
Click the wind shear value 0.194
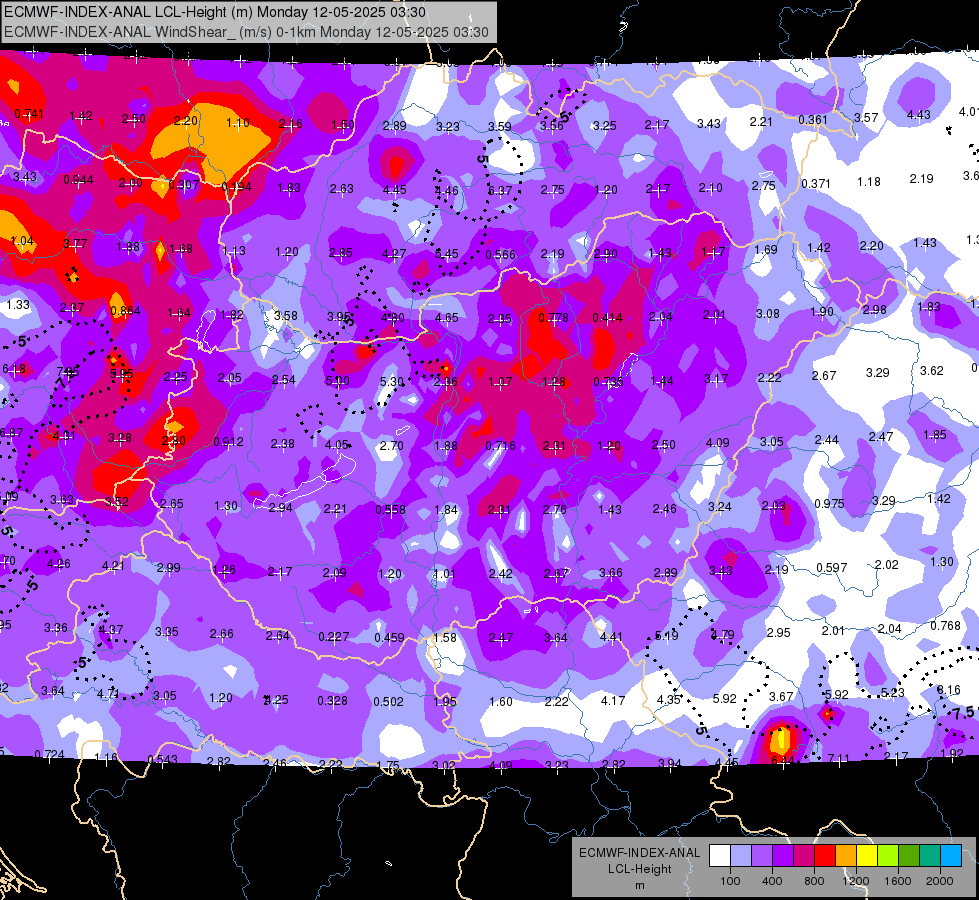pyautogui.click(x=237, y=187)
